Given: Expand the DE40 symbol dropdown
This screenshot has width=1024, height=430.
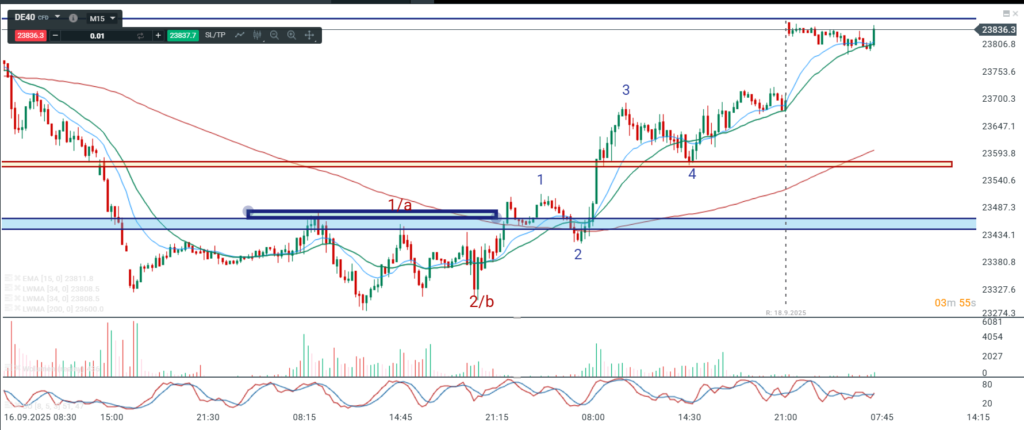Looking at the screenshot, I should click(58, 18).
